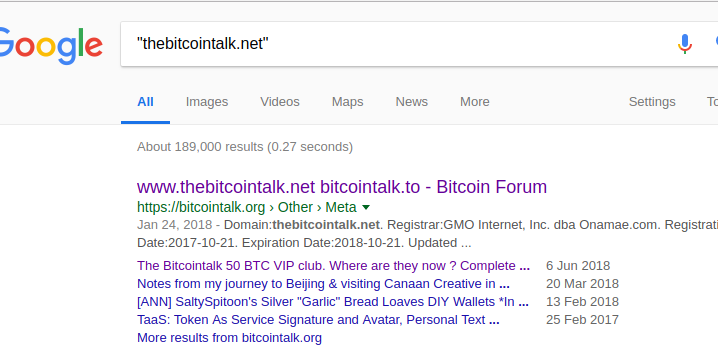Screen dimensions: 718x361
Task: Click the green bitcointalk.org URL breadcrumb
Action: (201, 207)
